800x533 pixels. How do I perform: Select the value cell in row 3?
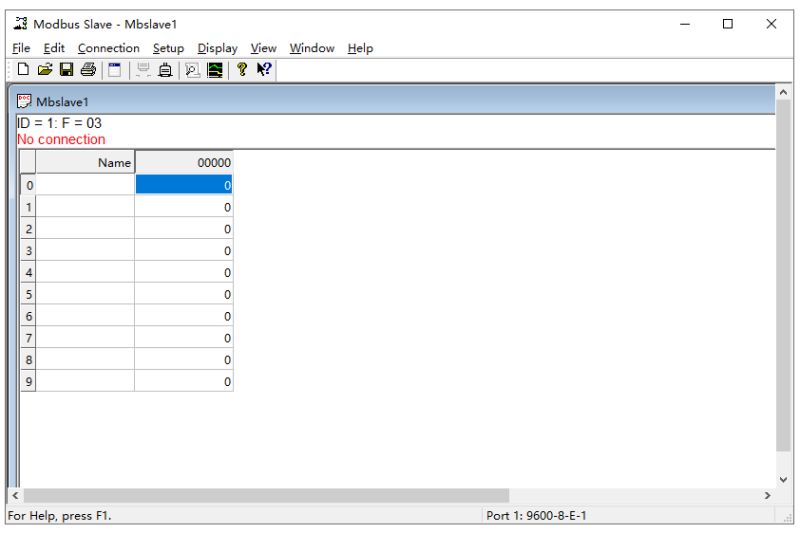(184, 250)
